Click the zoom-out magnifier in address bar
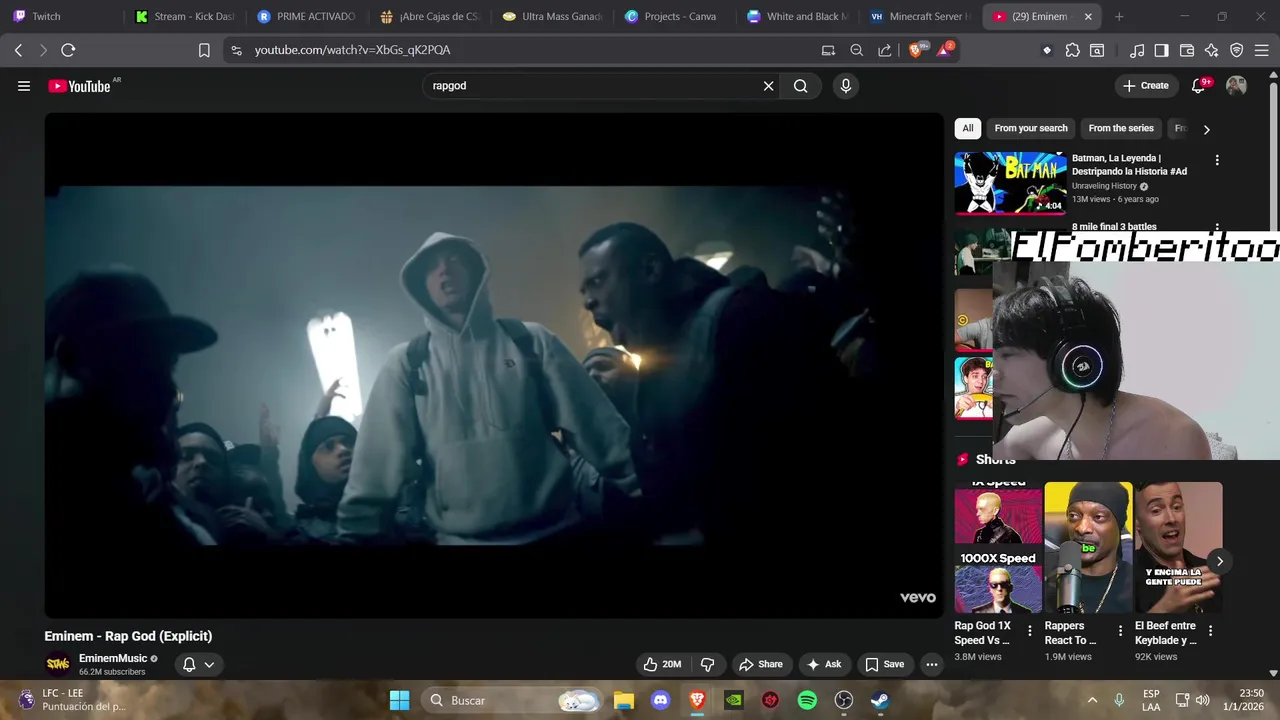Screen dimensions: 1280x720 (857, 50)
